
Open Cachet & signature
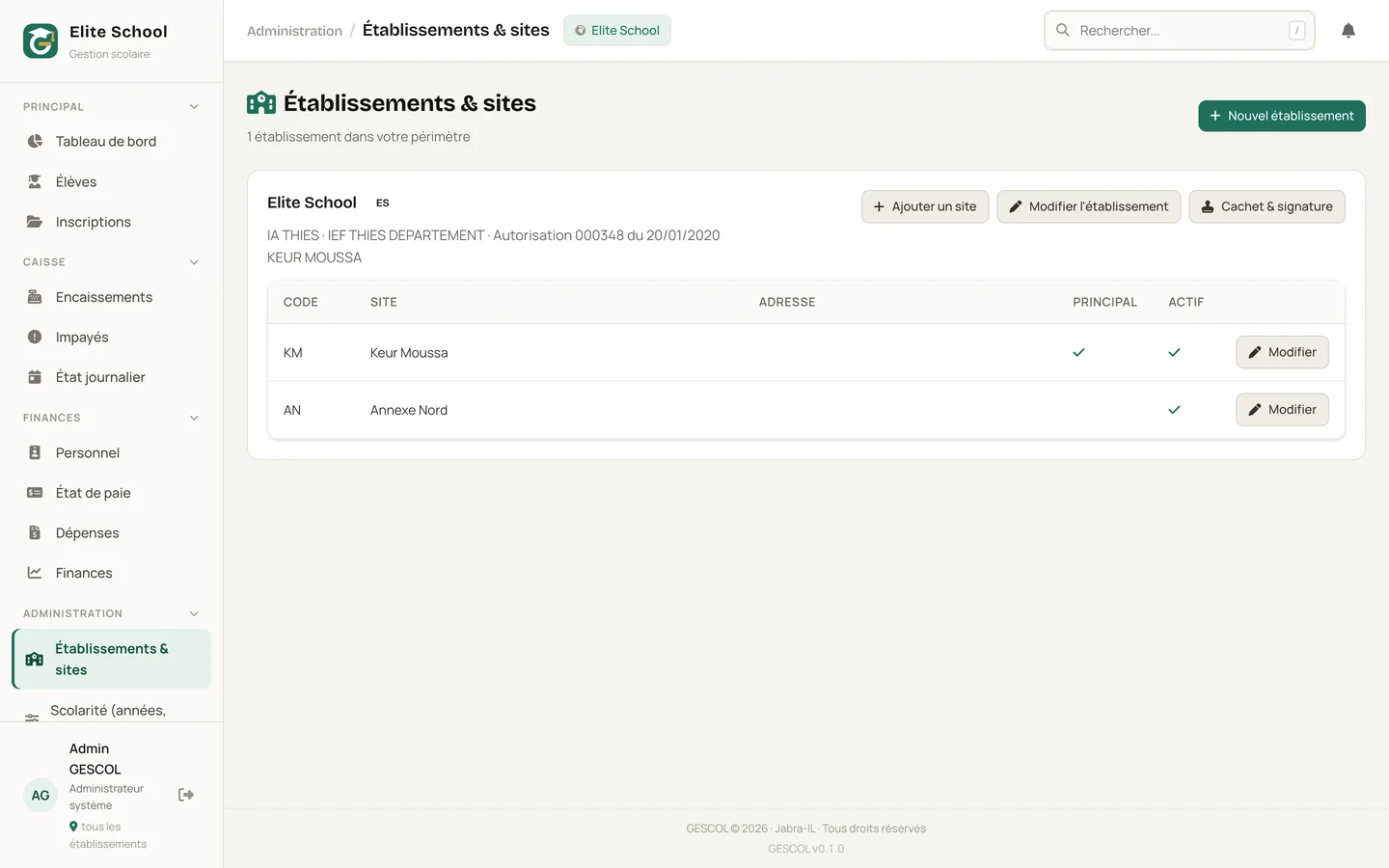click(x=1267, y=206)
